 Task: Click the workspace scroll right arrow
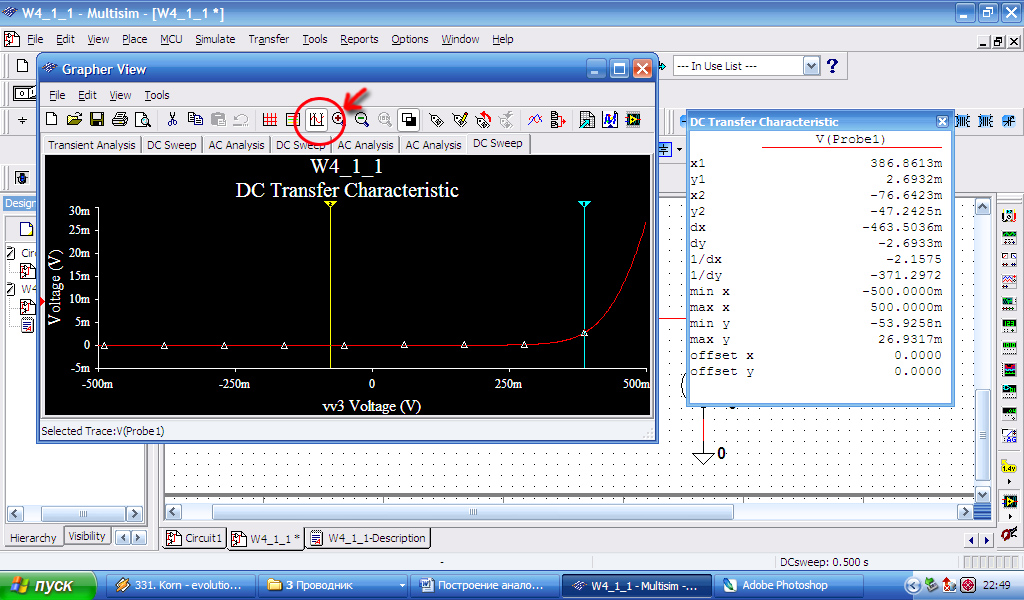point(965,512)
